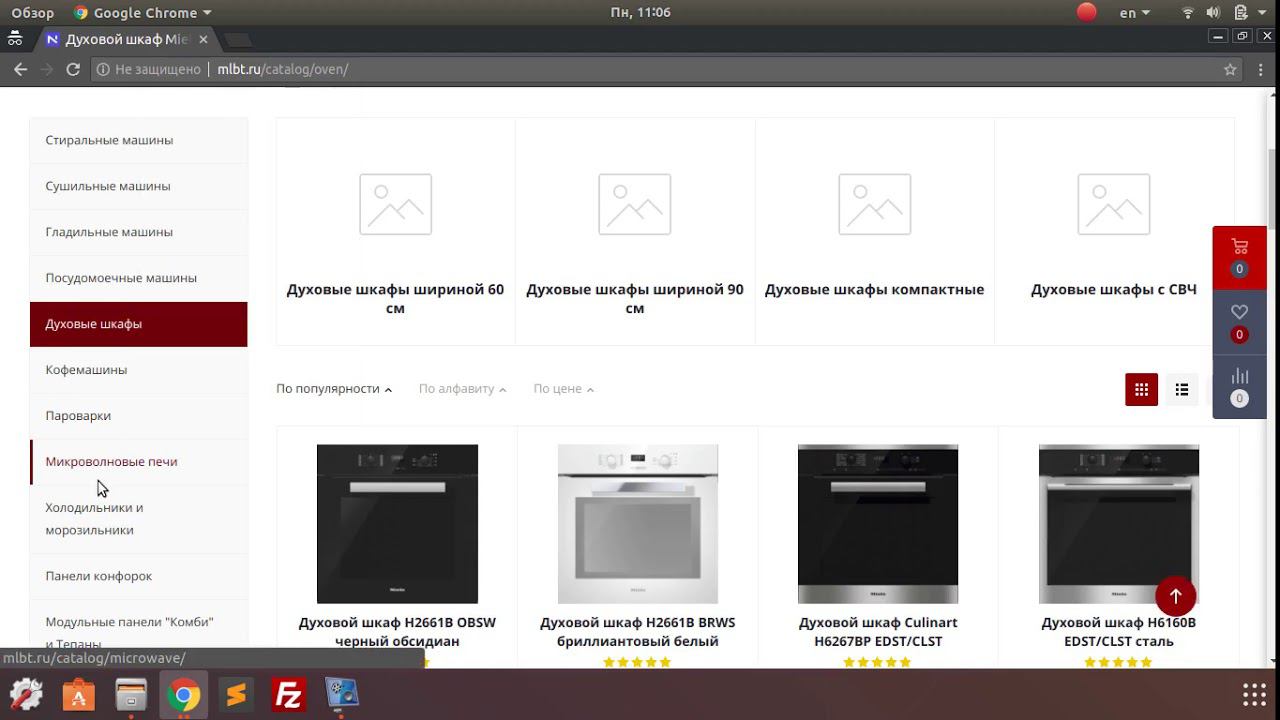Open the Wi-Fi network indicator
Screen dimensions: 1280x720
1188,13
